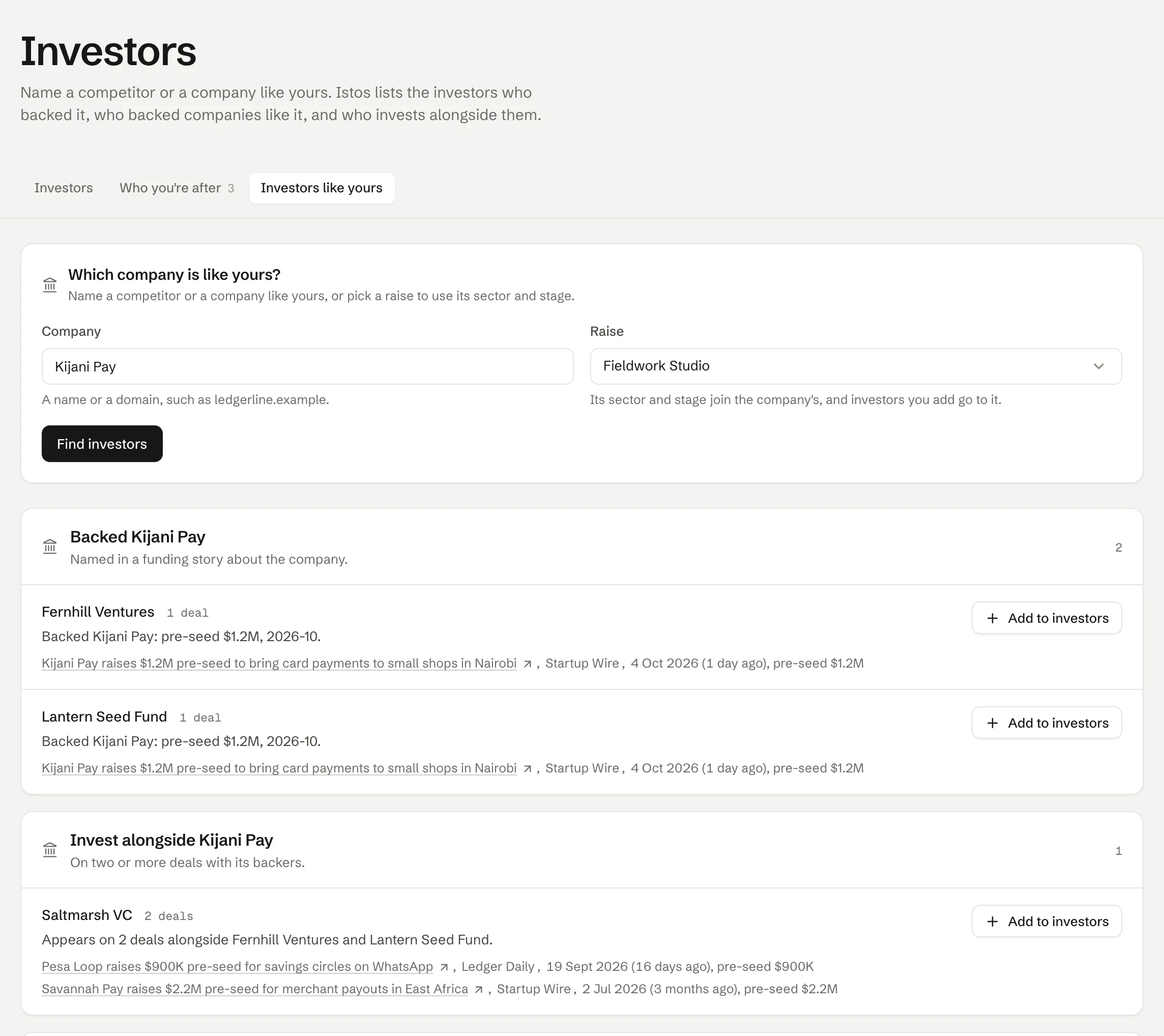
Task: Click the external-link arrow after the Pesa Loop story
Action: (444, 967)
